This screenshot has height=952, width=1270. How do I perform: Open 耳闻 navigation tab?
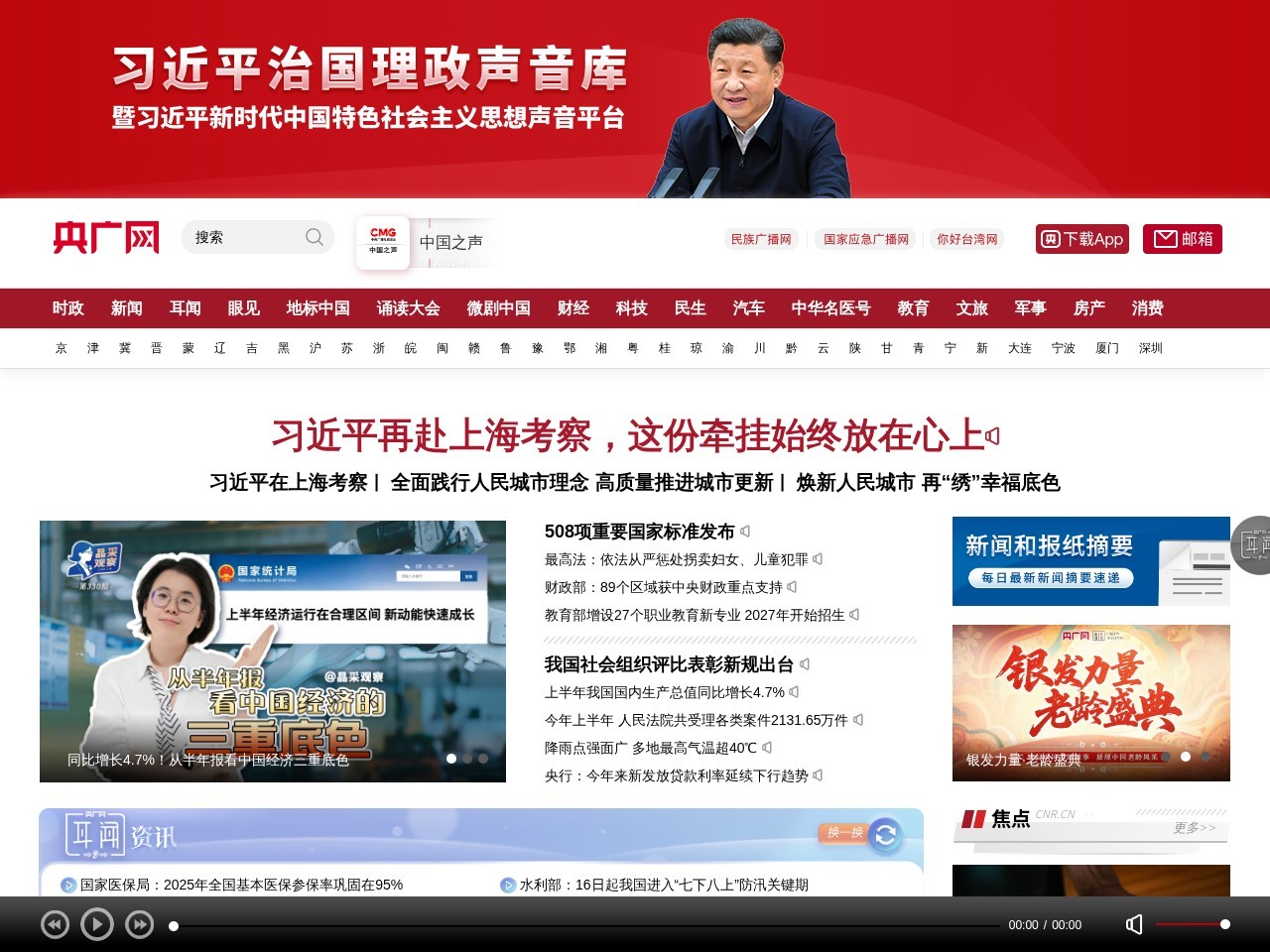[x=186, y=308]
